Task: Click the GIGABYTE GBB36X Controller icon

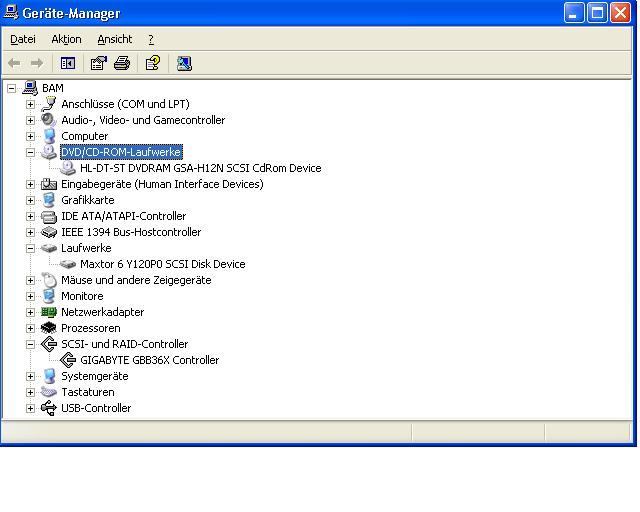Action: coord(68,360)
